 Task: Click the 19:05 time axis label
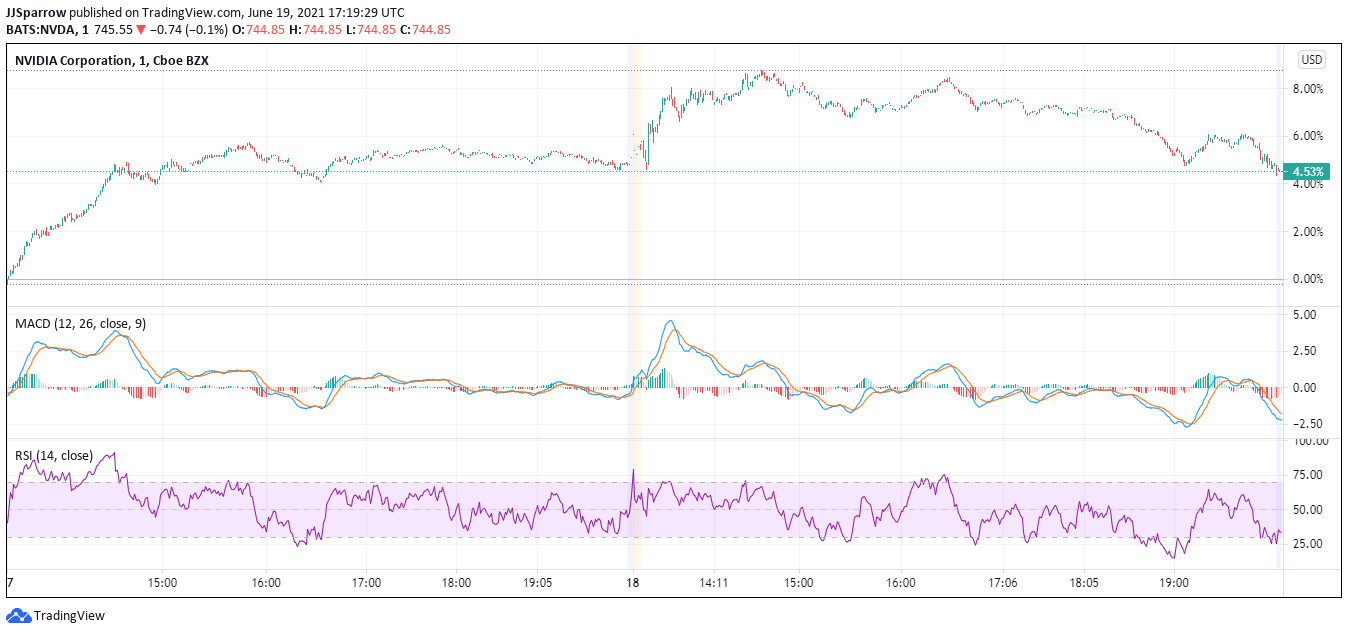538,582
